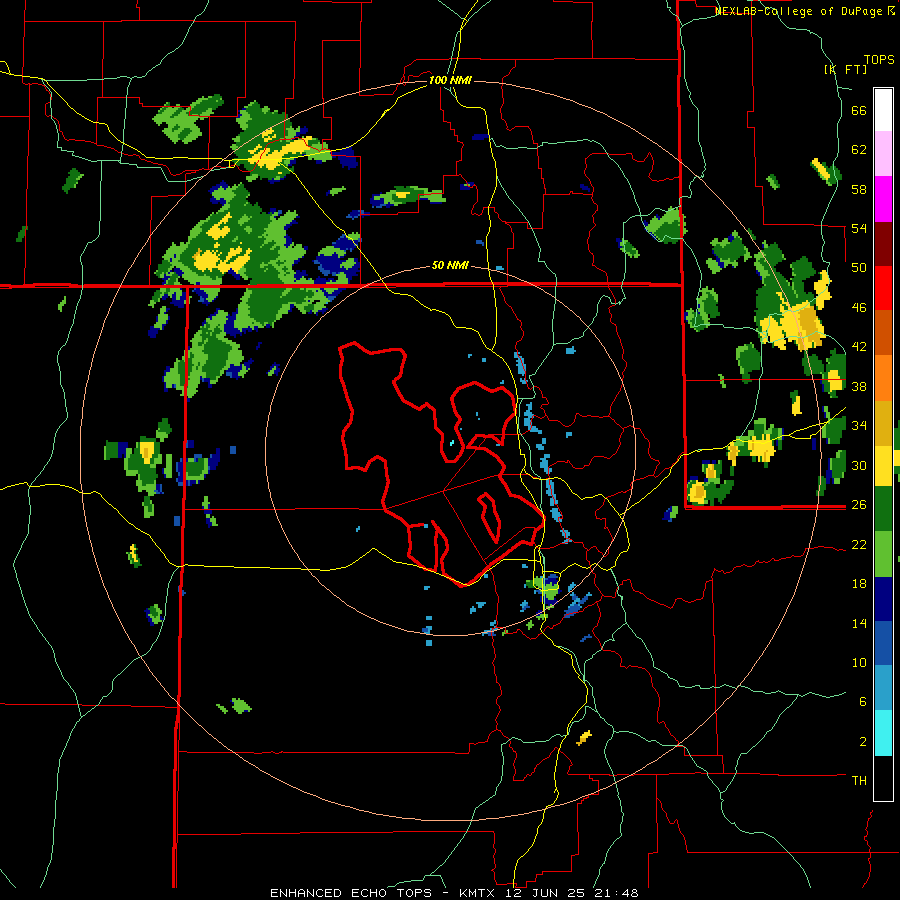This screenshot has width=900, height=900.
Task: Click the legend value '22'
Action: (x=859, y=544)
